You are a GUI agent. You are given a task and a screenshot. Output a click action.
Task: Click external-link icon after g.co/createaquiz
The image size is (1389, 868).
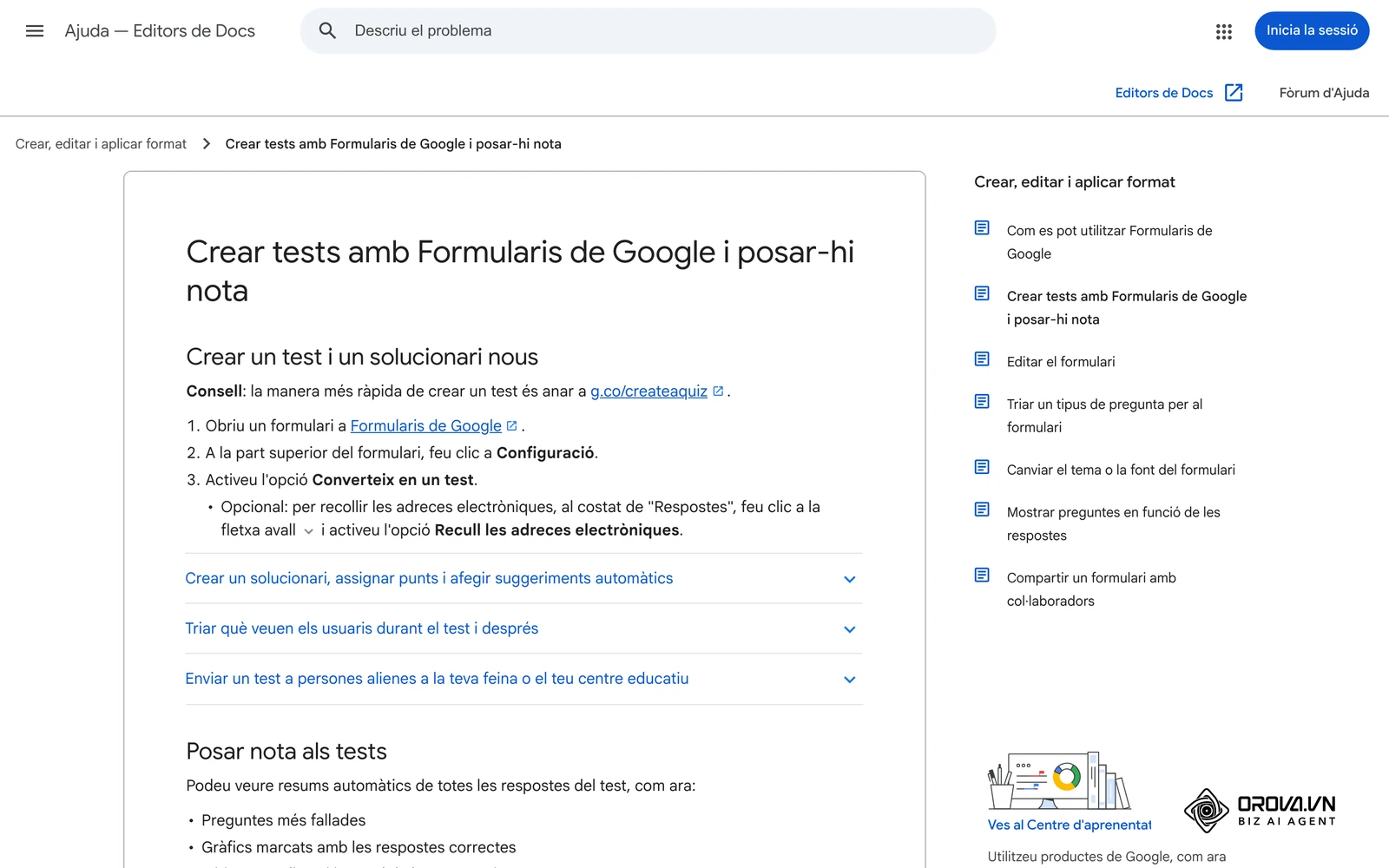pyautogui.click(x=718, y=391)
